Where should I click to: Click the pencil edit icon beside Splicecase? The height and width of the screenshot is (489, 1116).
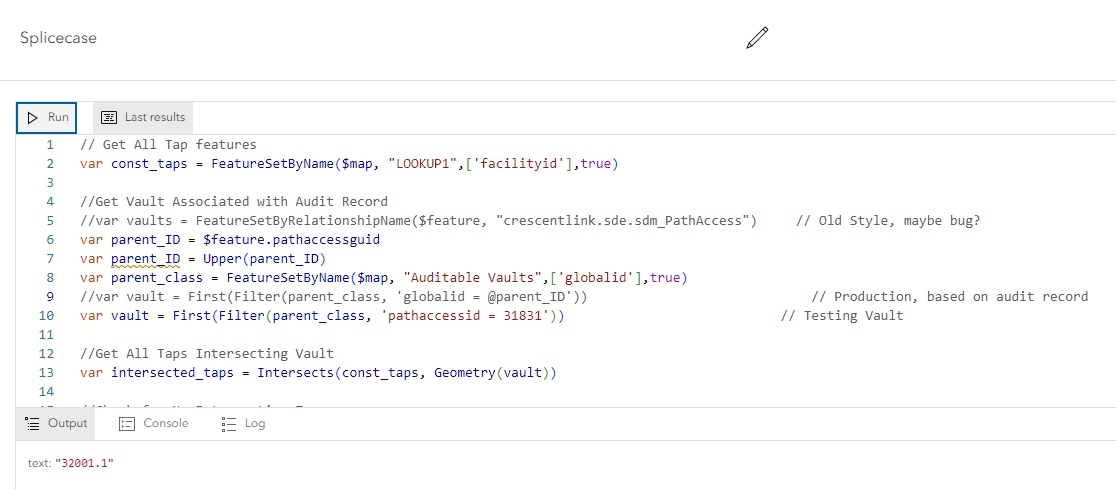click(x=757, y=38)
